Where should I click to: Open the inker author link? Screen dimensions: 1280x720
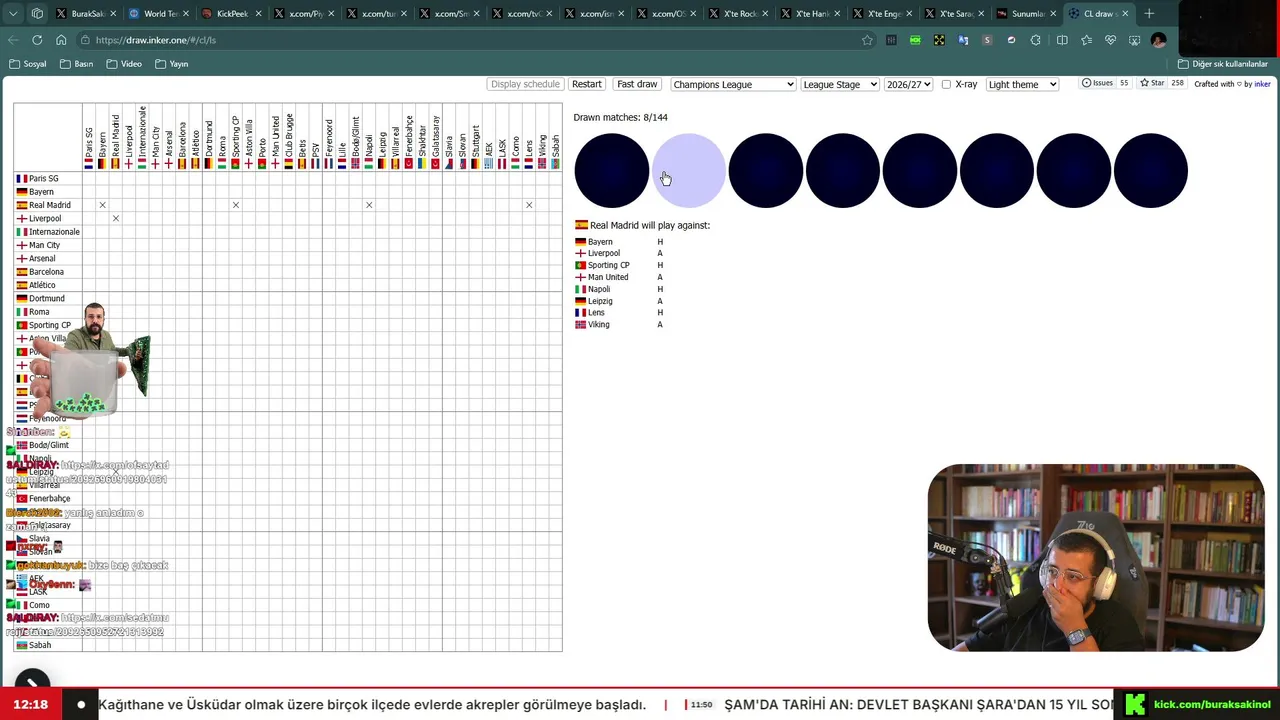coord(1262,84)
